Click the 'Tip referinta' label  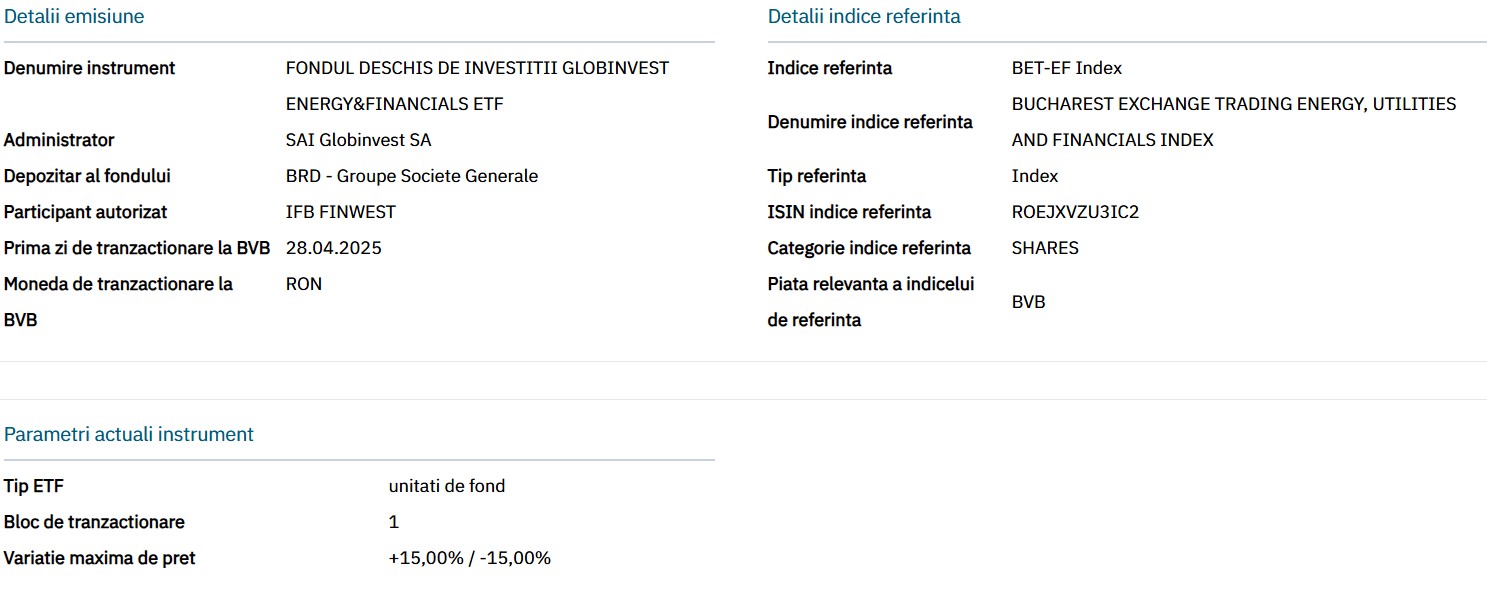tap(817, 177)
